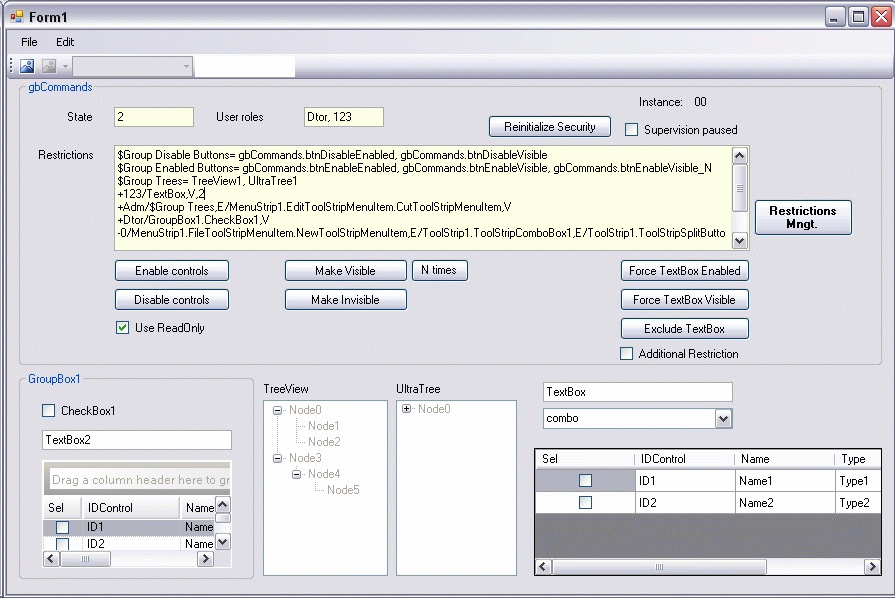The image size is (895, 598).
Task: Open the toolbar combo box
Action: point(133,66)
